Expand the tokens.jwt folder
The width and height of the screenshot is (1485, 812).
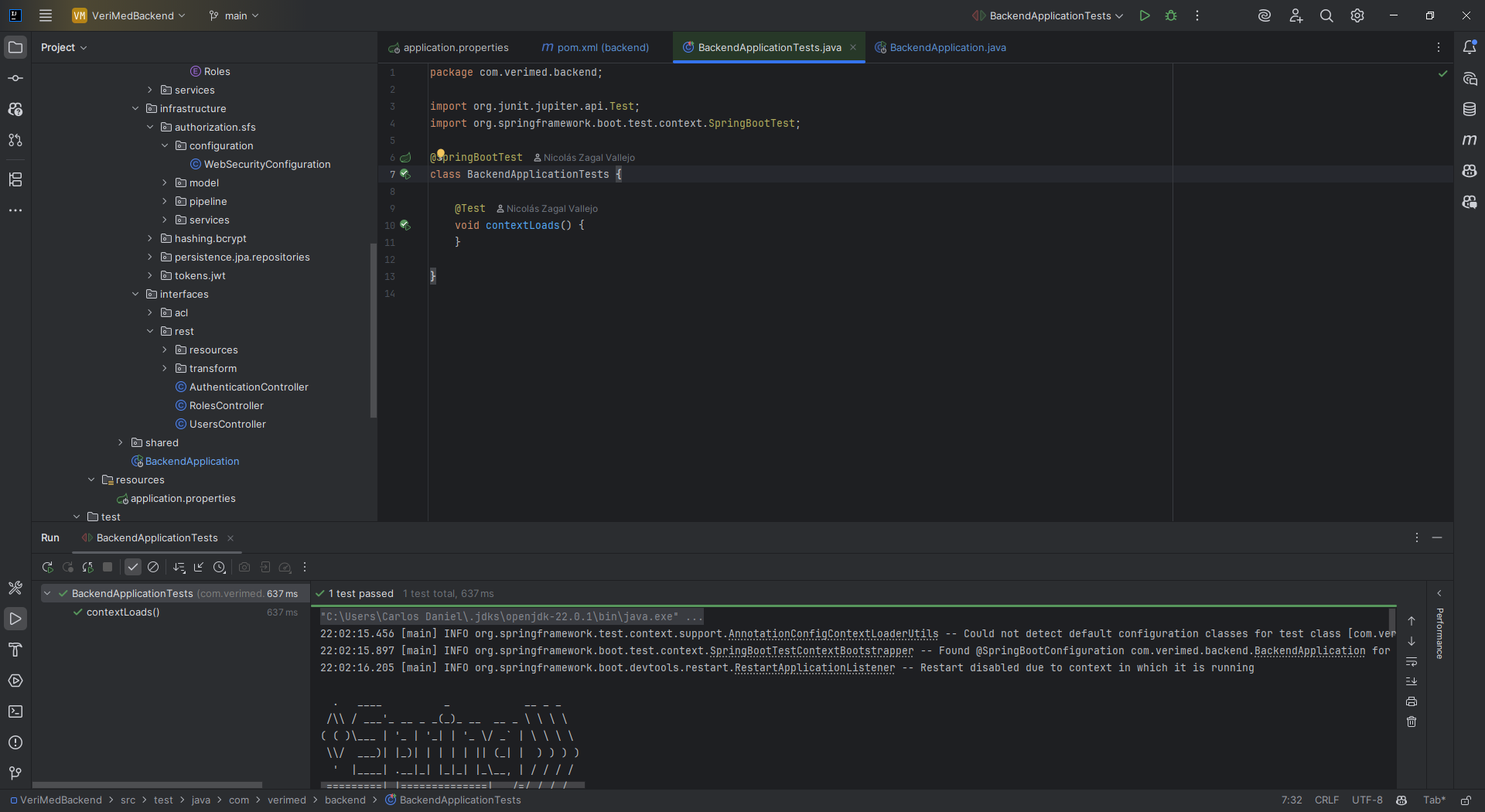pyautogui.click(x=150, y=275)
